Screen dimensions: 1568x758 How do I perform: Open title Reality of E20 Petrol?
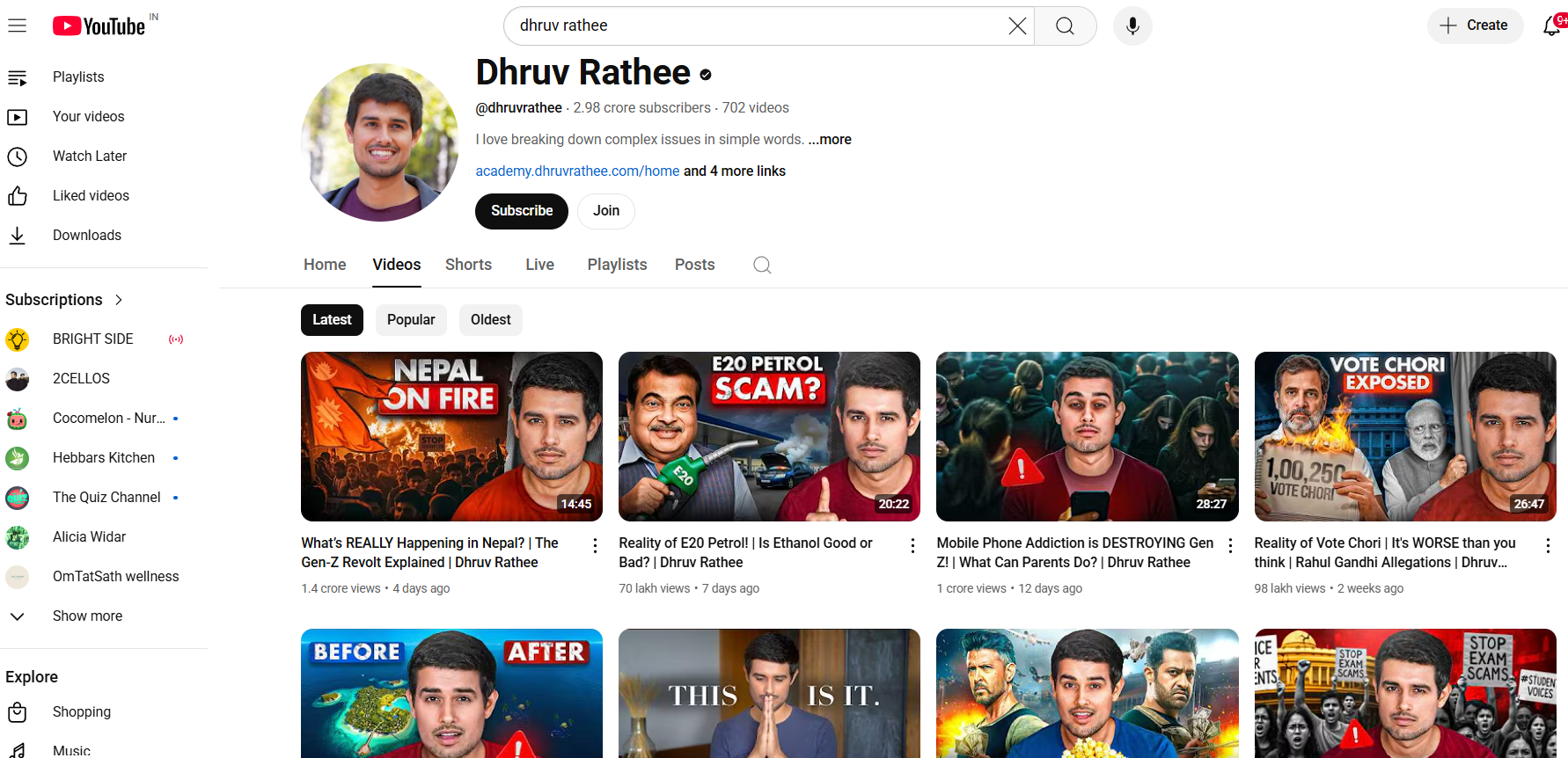coord(746,553)
